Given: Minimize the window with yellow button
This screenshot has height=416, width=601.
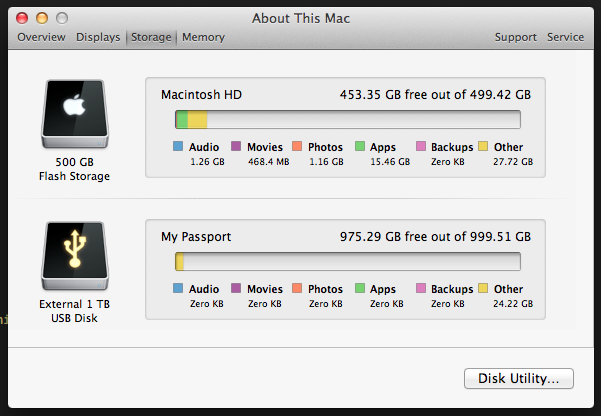Looking at the screenshot, I should click(x=42, y=18).
